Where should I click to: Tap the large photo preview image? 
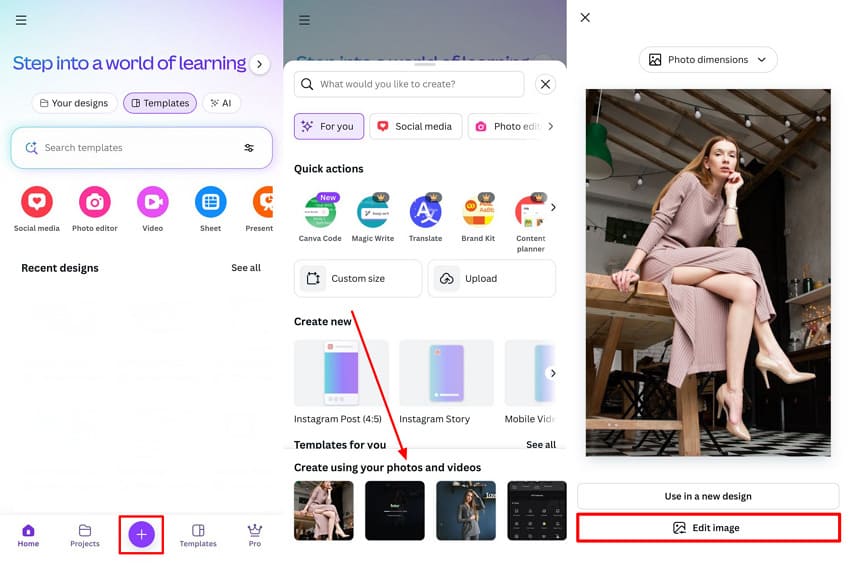tap(708, 273)
